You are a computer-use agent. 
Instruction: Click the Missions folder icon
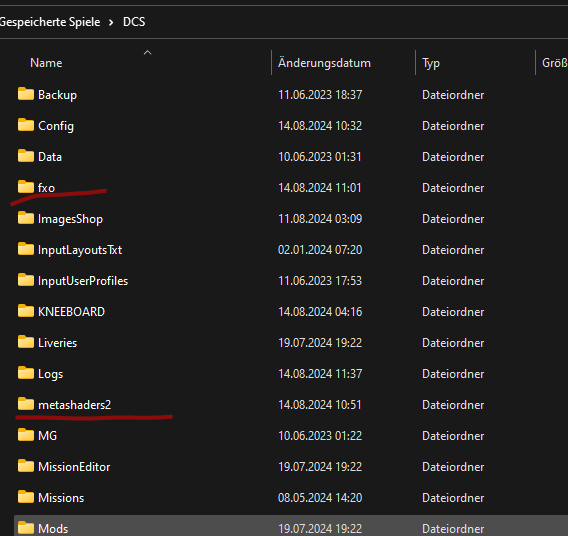tap(26, 497)
